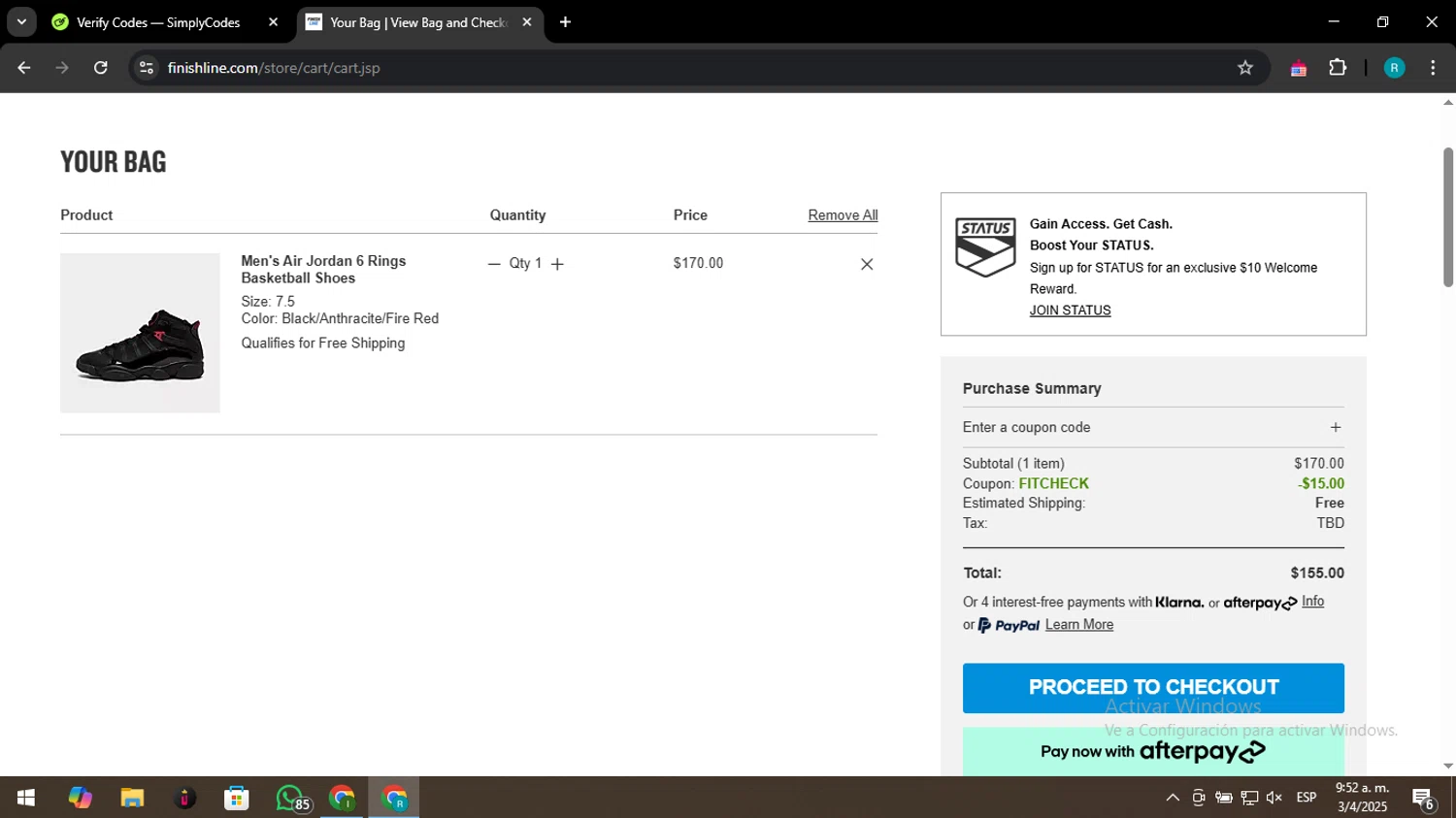The width and height of the screenshot is (1456, 818).
Task: Open the active Chrome profile taskbar icon
Action: (x=394, y=798)
